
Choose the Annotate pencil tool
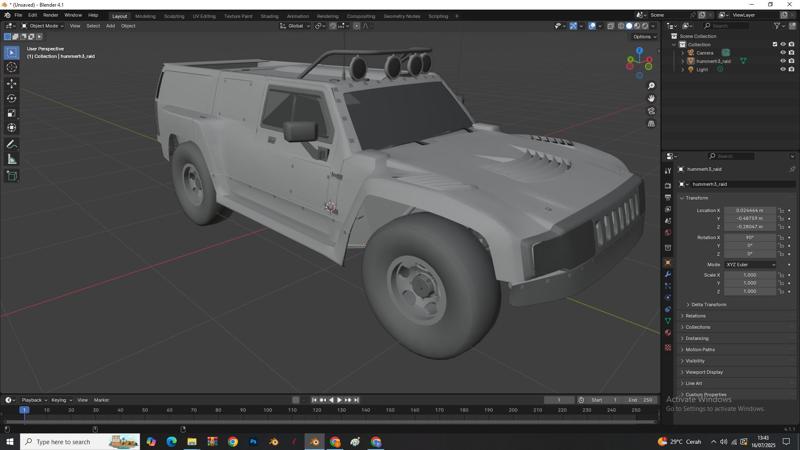point(12,144)
